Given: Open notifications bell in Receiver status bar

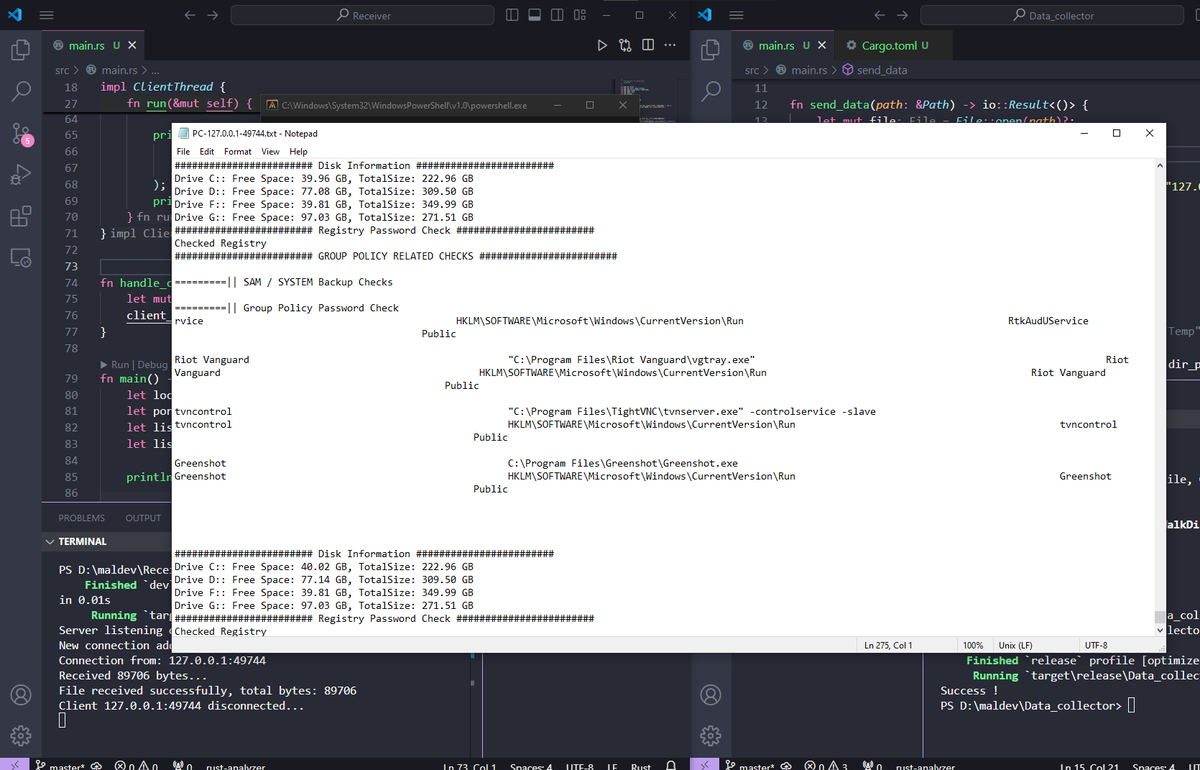Looking at the screenshot, I should 672,766.
